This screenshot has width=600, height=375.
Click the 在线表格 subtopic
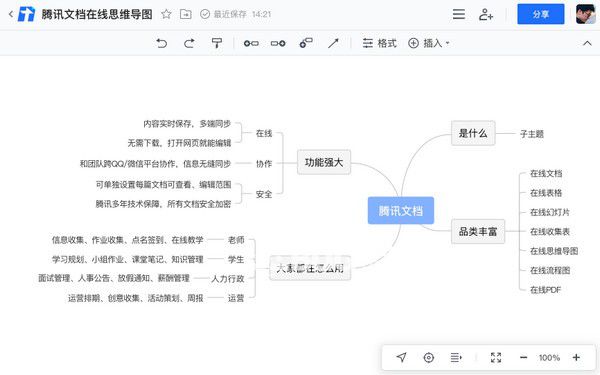click(x=546, y=193)
